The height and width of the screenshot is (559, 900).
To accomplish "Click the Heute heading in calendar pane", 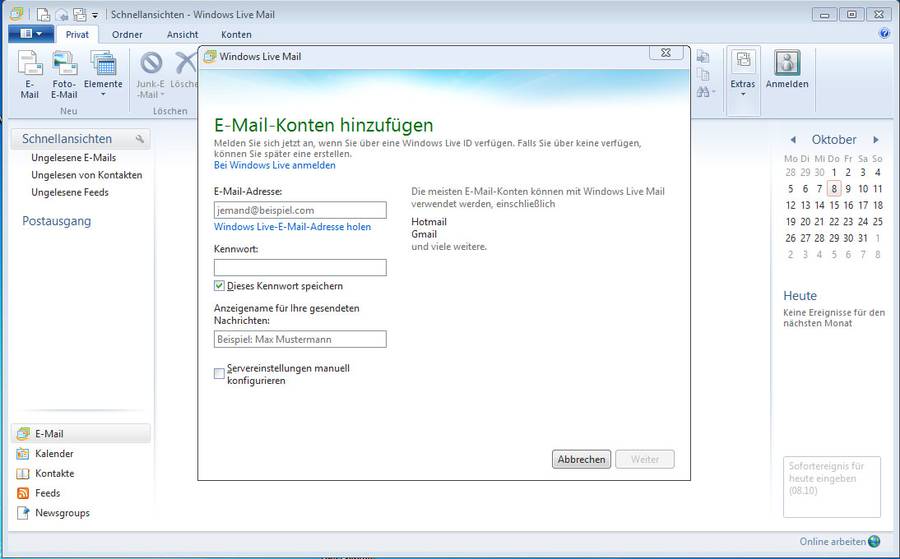I will (800, 296).
